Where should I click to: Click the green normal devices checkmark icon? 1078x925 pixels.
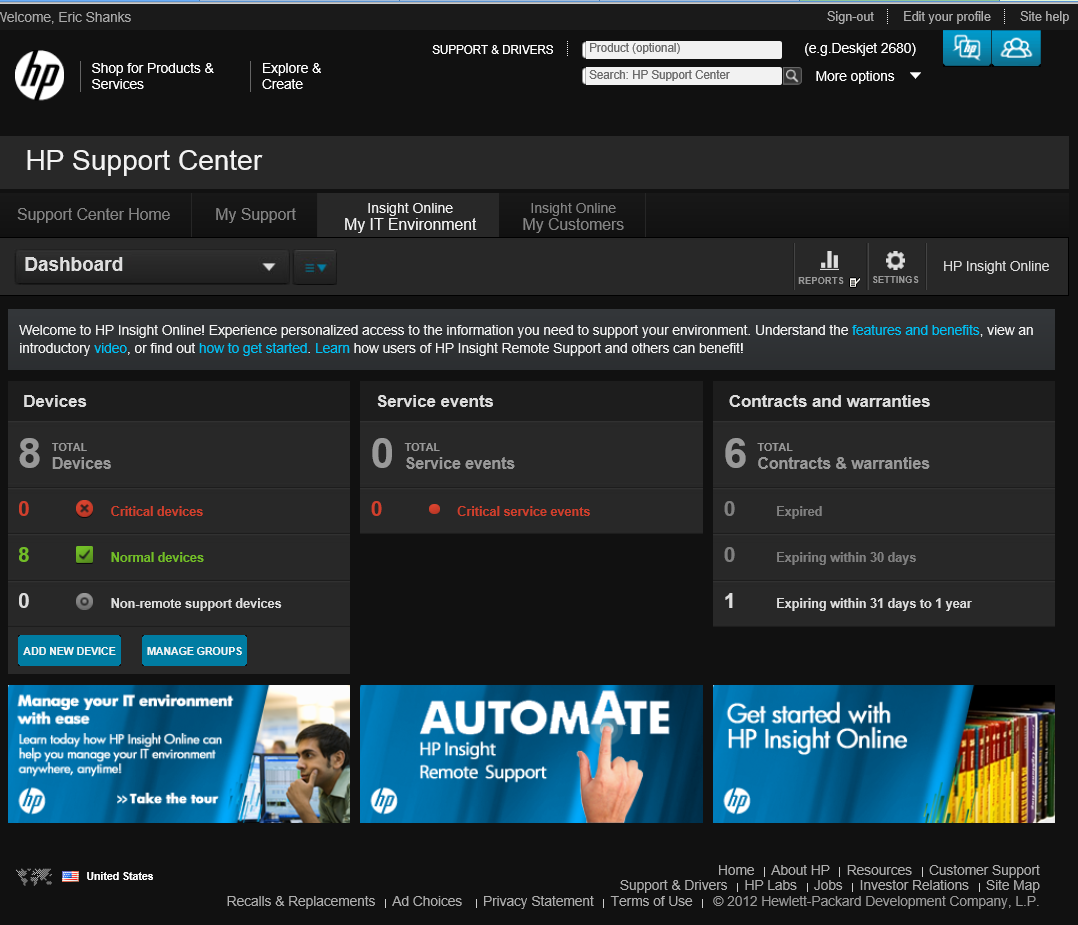tap(85, 556)
